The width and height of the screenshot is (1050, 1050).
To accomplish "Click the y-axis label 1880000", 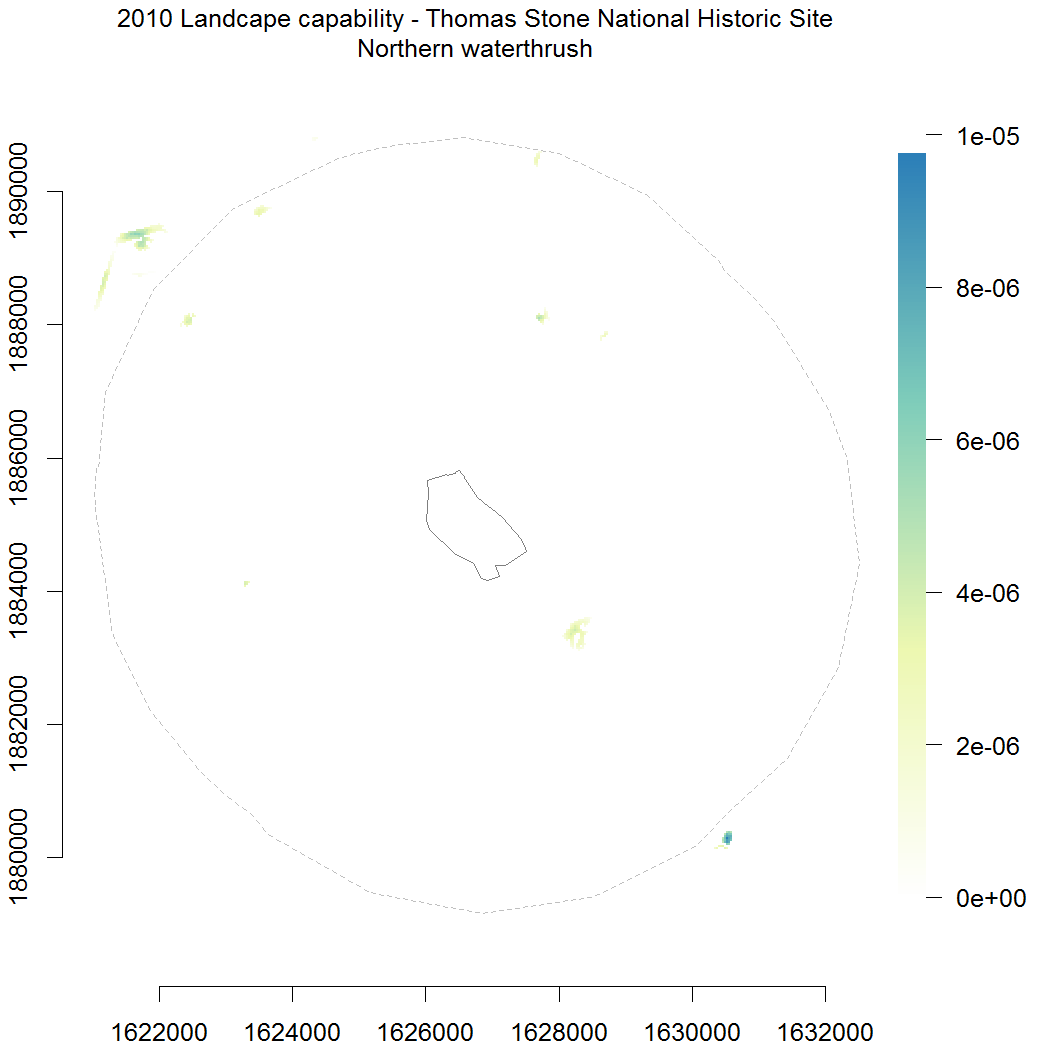I will 18,856.
